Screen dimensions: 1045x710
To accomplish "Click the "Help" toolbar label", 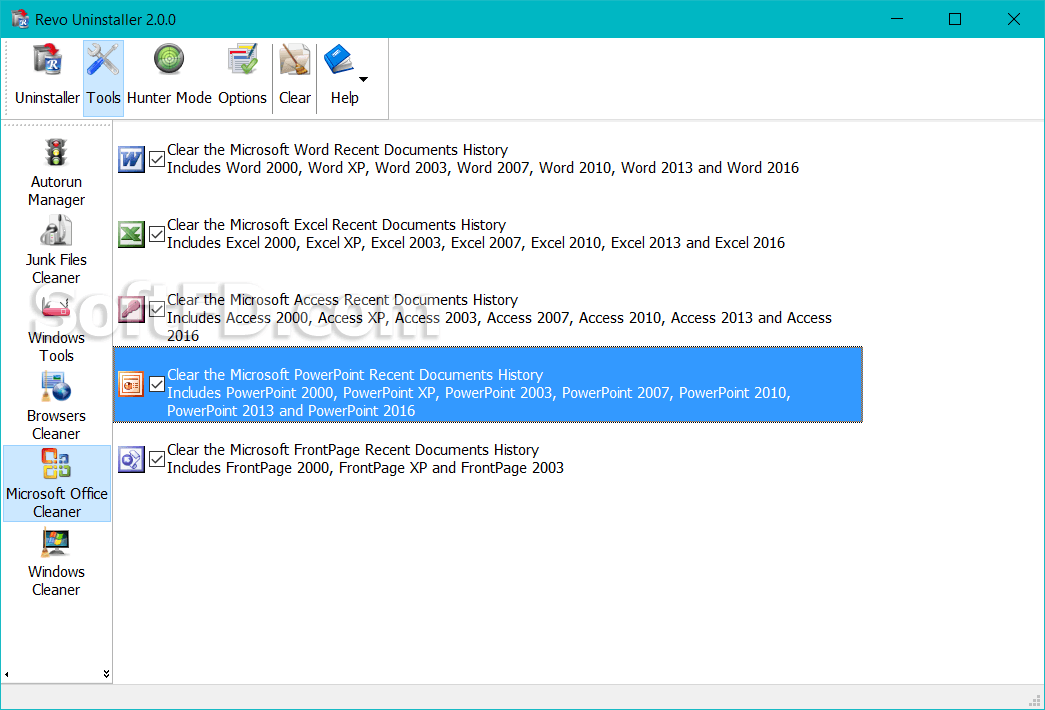I will [345, 98].
